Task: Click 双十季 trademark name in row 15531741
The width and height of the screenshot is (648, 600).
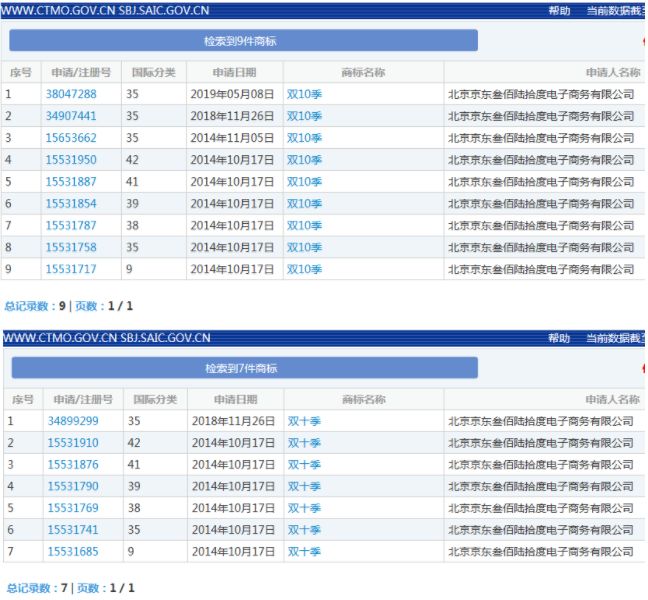Action: click(x=304, y=530)
